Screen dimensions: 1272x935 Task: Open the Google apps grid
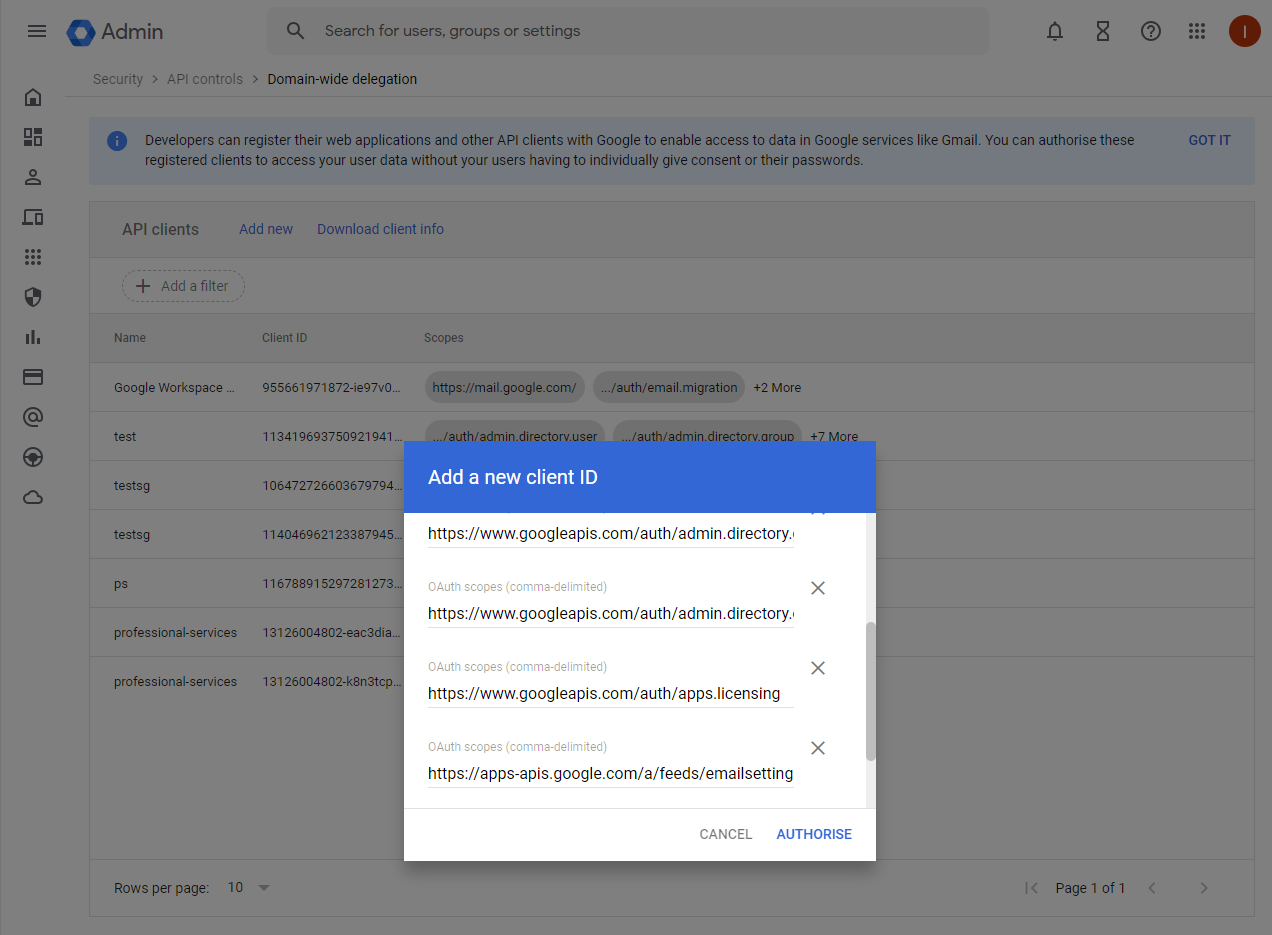click(x=1197, y=31)
